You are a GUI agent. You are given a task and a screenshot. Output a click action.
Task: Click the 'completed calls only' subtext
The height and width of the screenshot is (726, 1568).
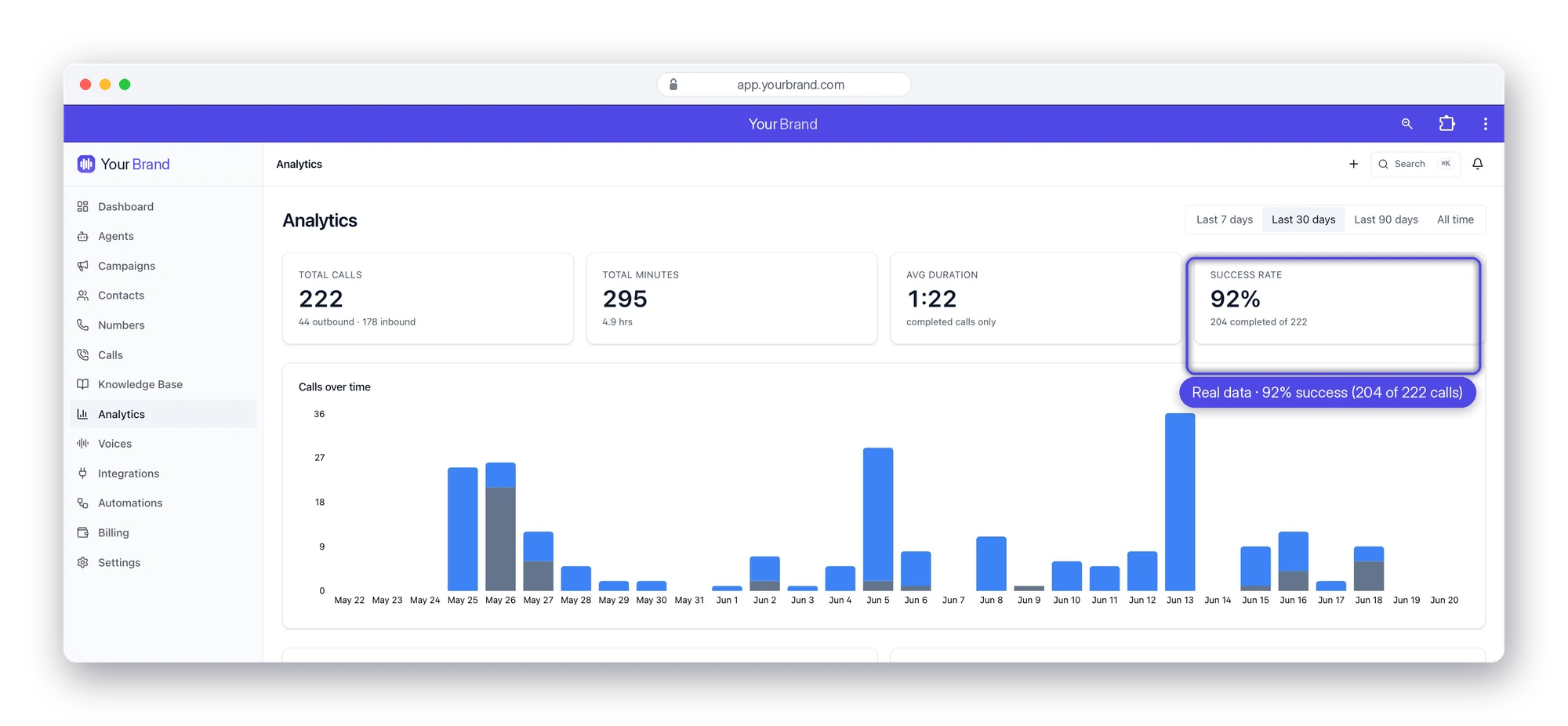coord(951,322)
